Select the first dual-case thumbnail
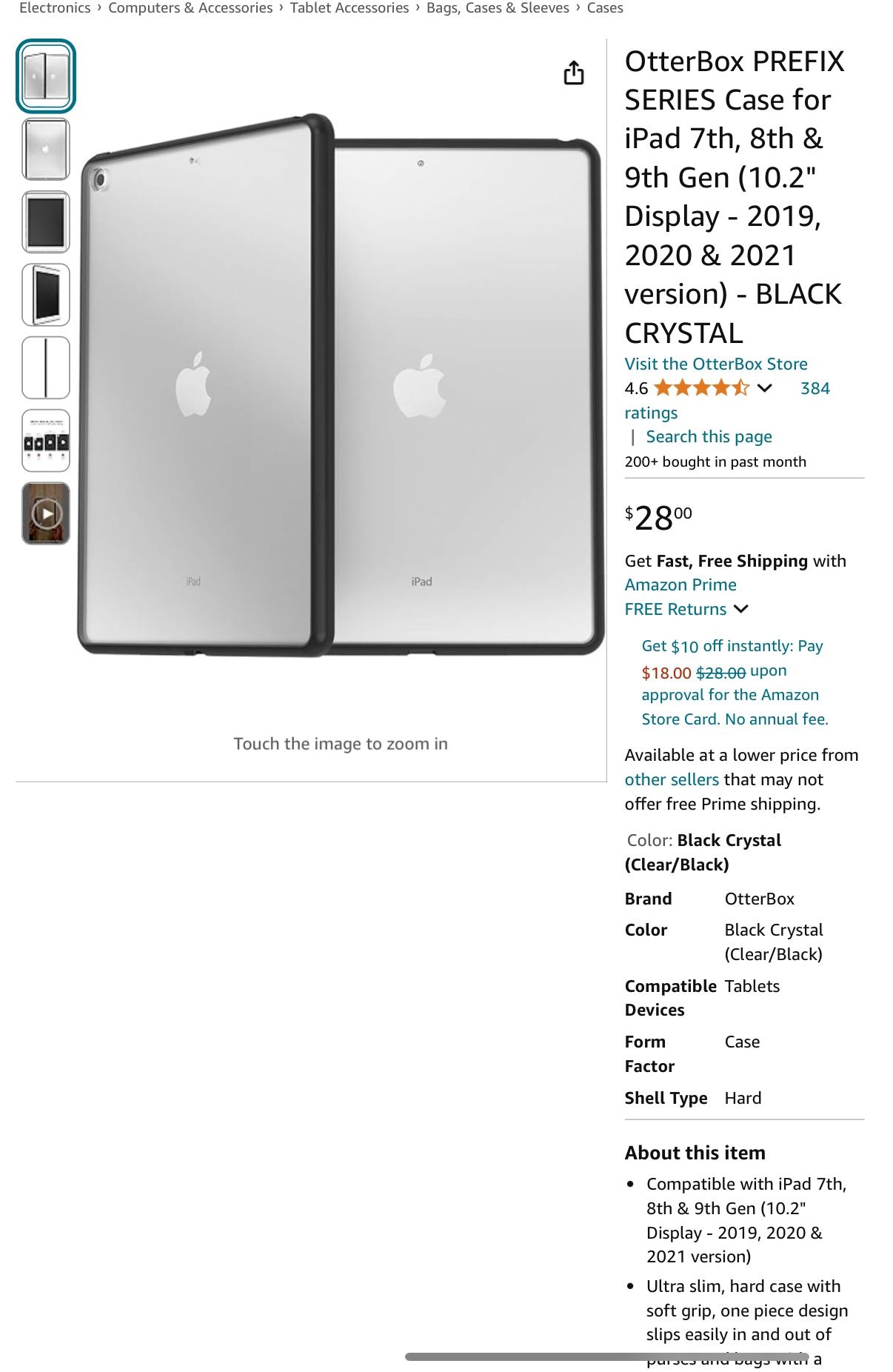 [46, 76]
